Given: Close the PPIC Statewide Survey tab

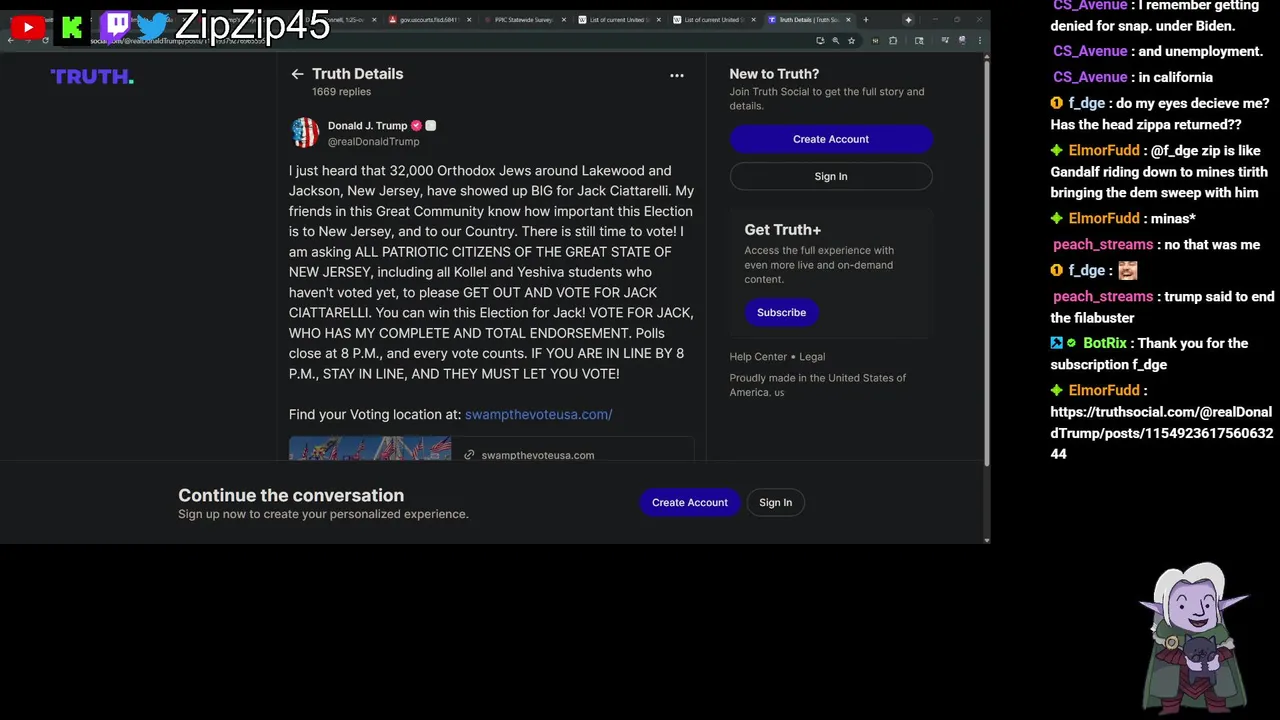Looking at the screenshot, I should [564, 19].
